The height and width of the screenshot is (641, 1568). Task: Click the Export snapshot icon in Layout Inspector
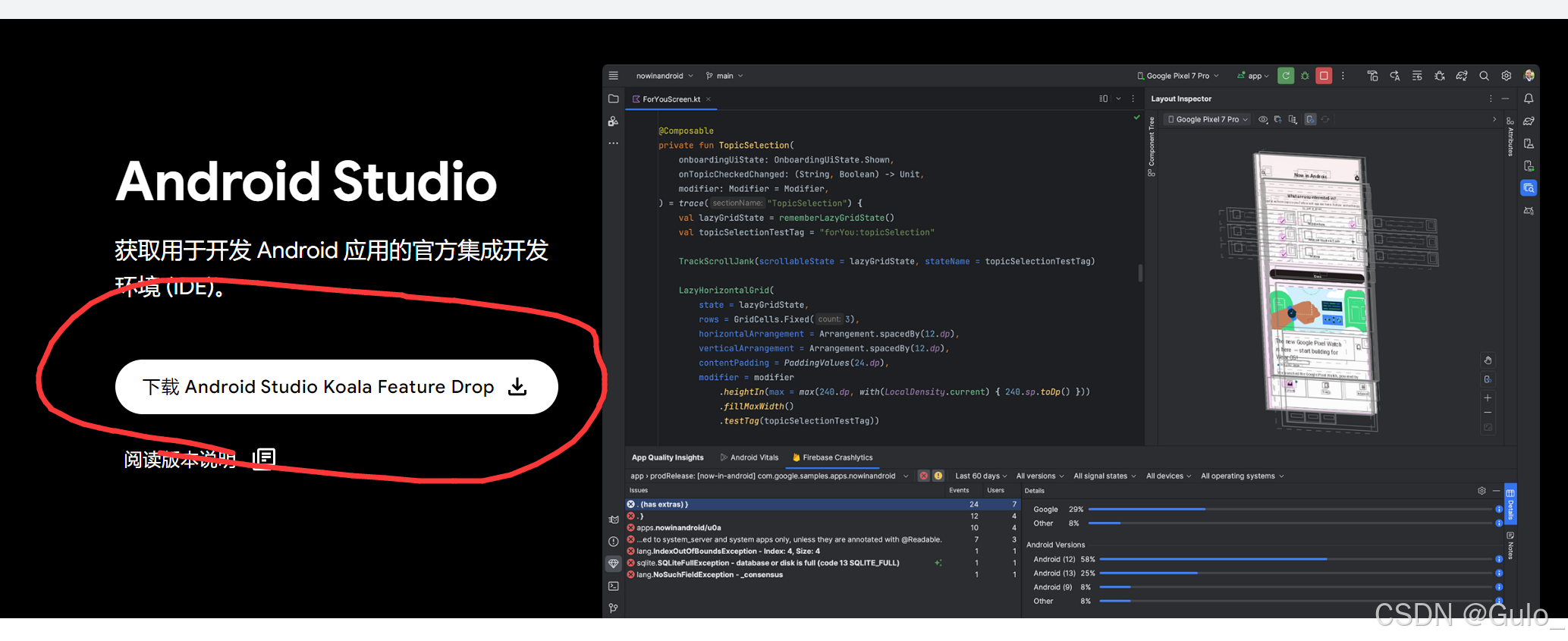pos(1278,120)
